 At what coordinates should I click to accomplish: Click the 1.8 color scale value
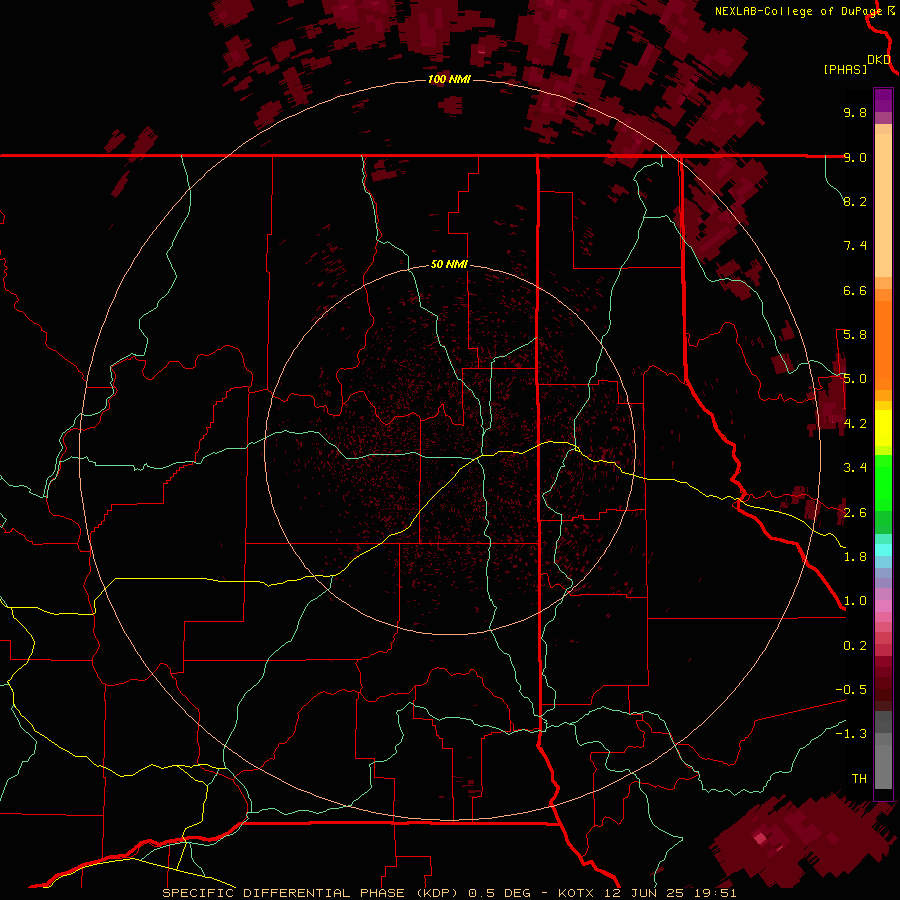point(855,557)
